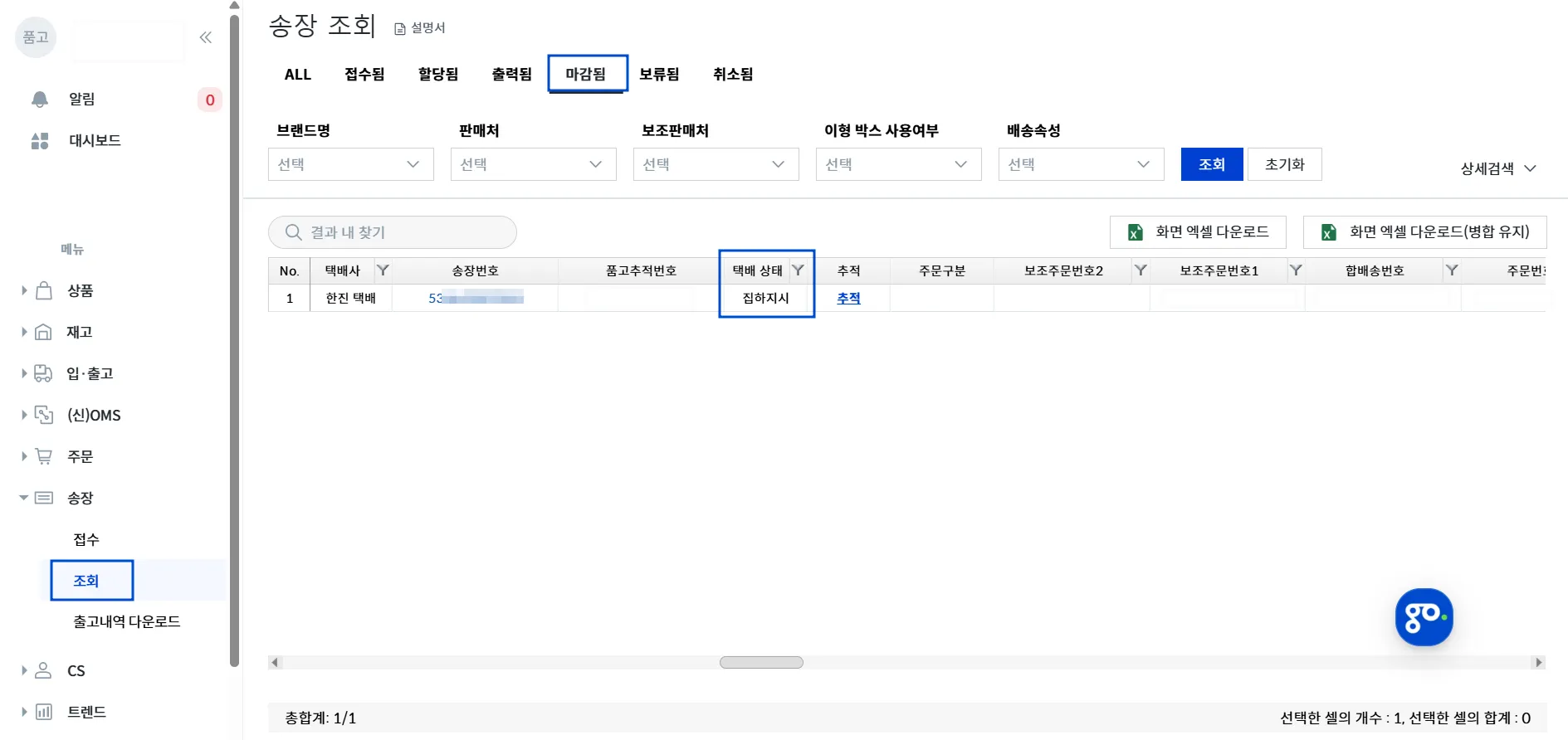
Task: Click the (신)OMS icon
Action: point(44,415)
